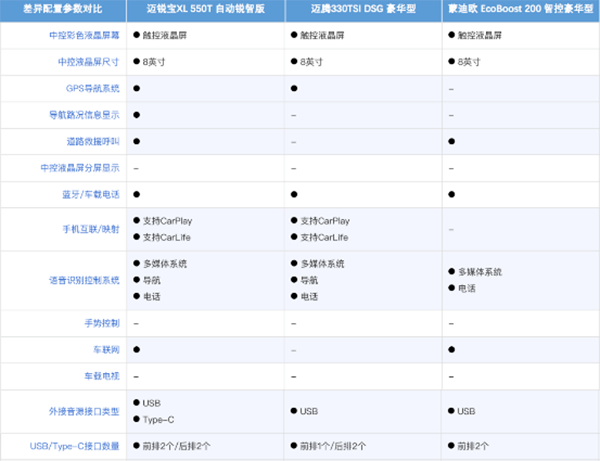Screen dimensions: 600x461
Task: Select USB audio port in 迈锐宝XL column
Action: click(152, 403)
